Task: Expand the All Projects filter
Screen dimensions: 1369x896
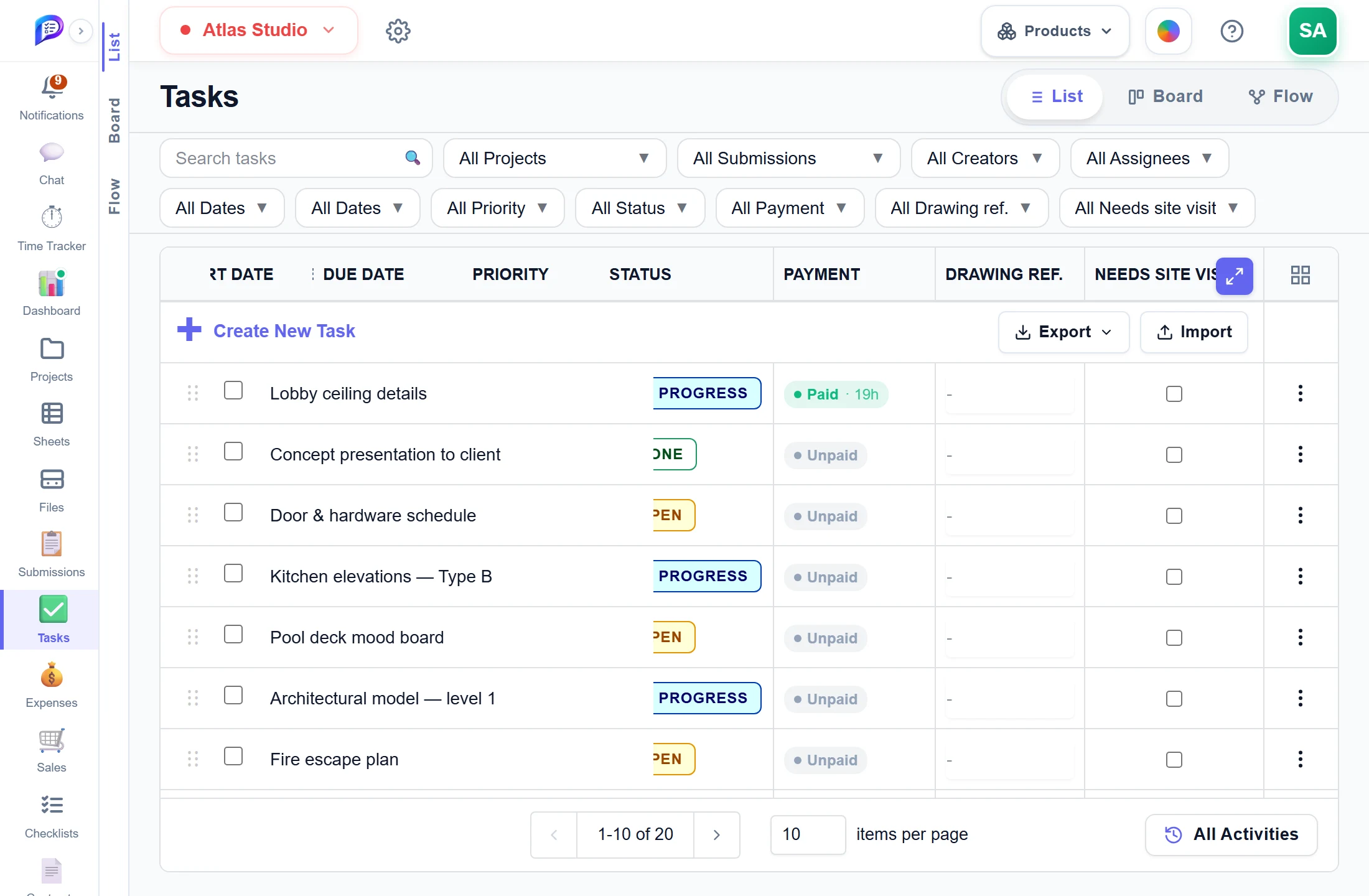Action: (554, 158)
